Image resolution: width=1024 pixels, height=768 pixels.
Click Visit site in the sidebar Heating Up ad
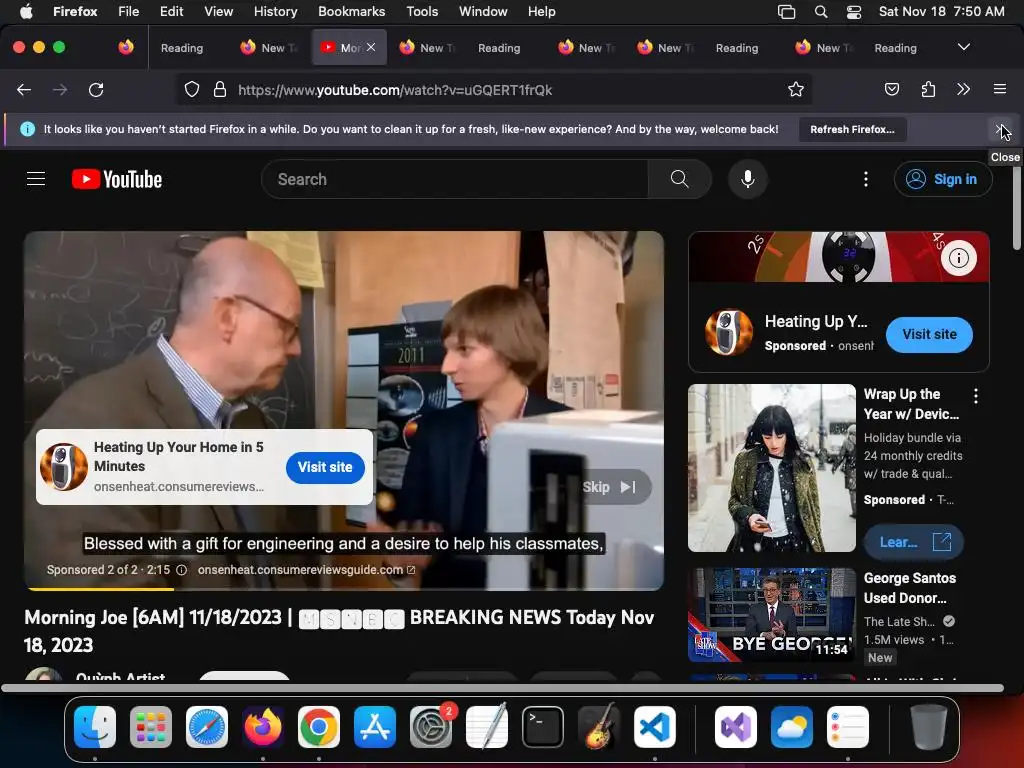[x=929, y=334]
